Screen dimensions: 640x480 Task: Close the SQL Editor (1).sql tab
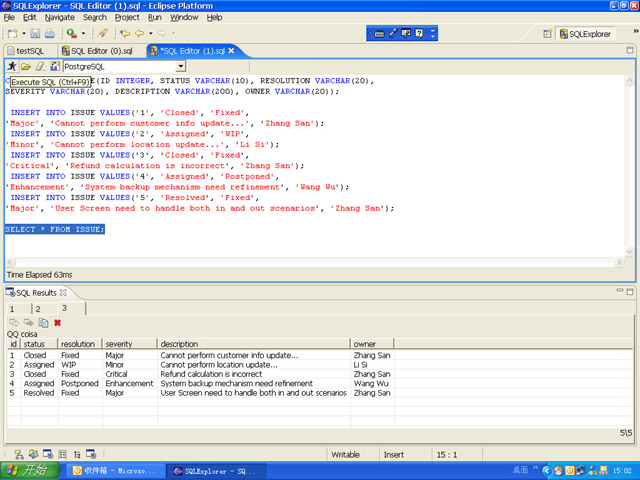231,51
